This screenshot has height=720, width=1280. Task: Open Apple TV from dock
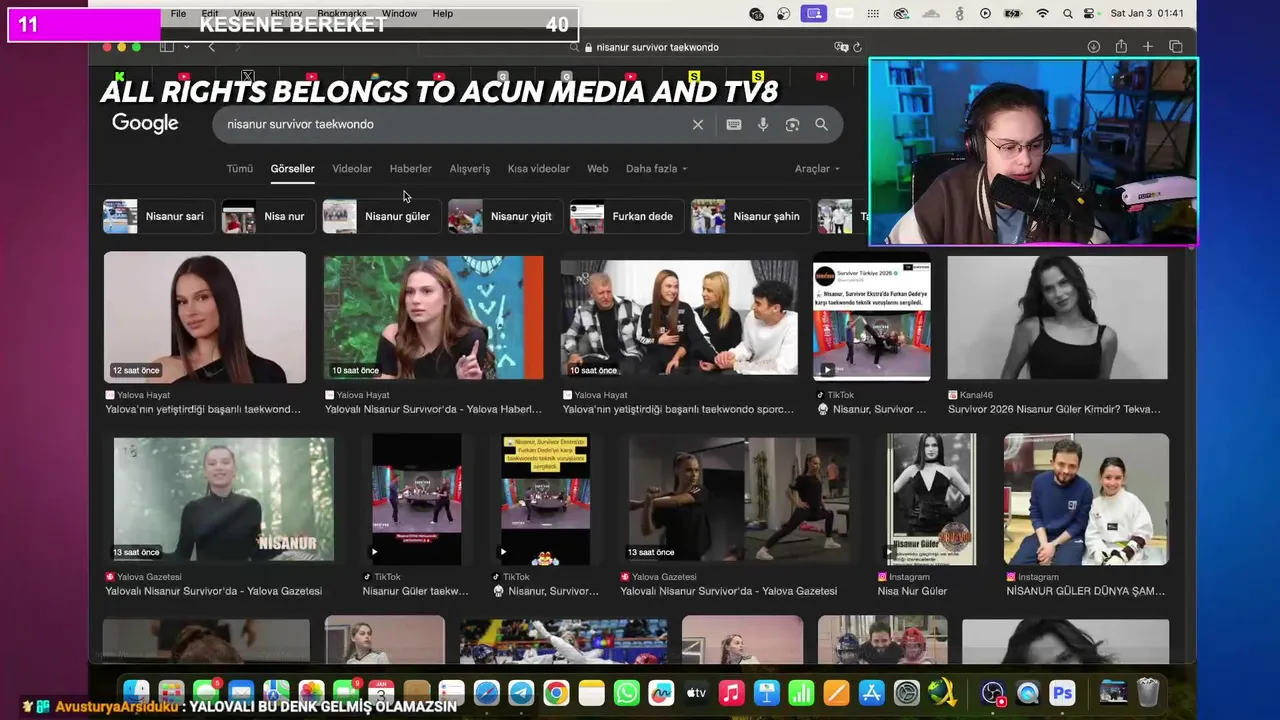point(697,693)
